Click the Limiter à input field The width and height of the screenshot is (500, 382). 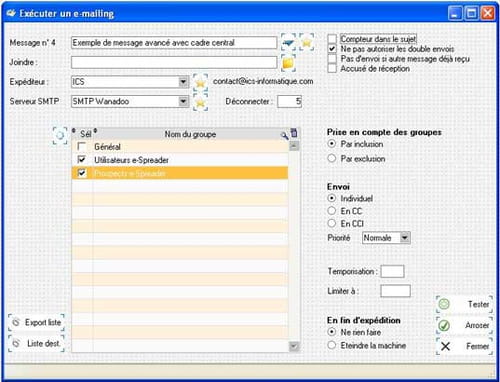pos(395,291)
